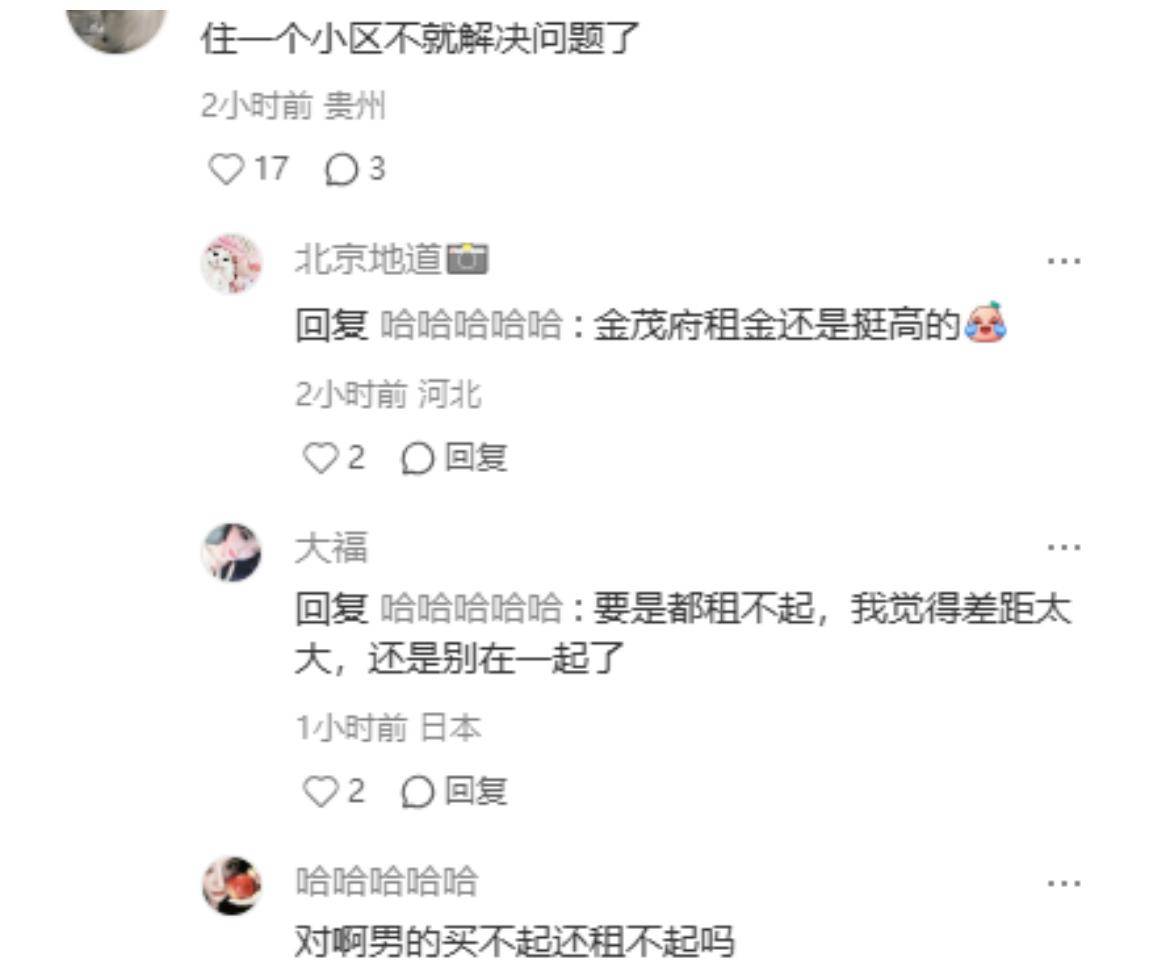This screenshot has width=1159, height=969.
Task: Like the 大福 reply heart icon
Action: pyautogui.click(x=320, y=791)
